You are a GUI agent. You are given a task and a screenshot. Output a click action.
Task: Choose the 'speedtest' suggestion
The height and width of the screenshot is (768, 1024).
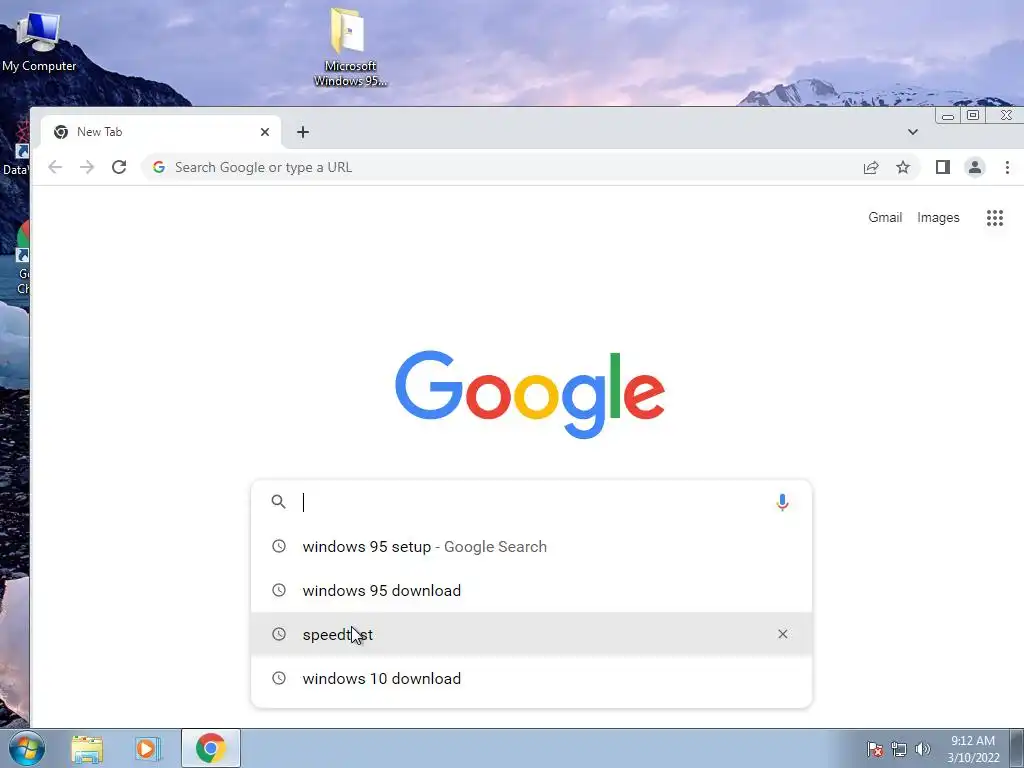pos(532,634)
